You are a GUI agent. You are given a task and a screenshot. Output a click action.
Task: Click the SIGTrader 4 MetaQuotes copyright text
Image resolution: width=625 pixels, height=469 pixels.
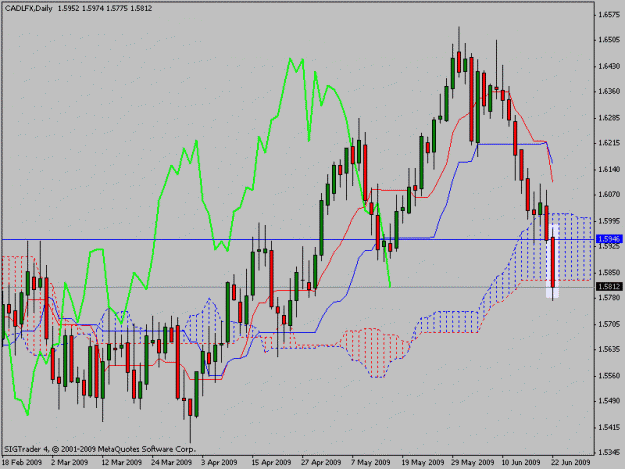(100, 449)
